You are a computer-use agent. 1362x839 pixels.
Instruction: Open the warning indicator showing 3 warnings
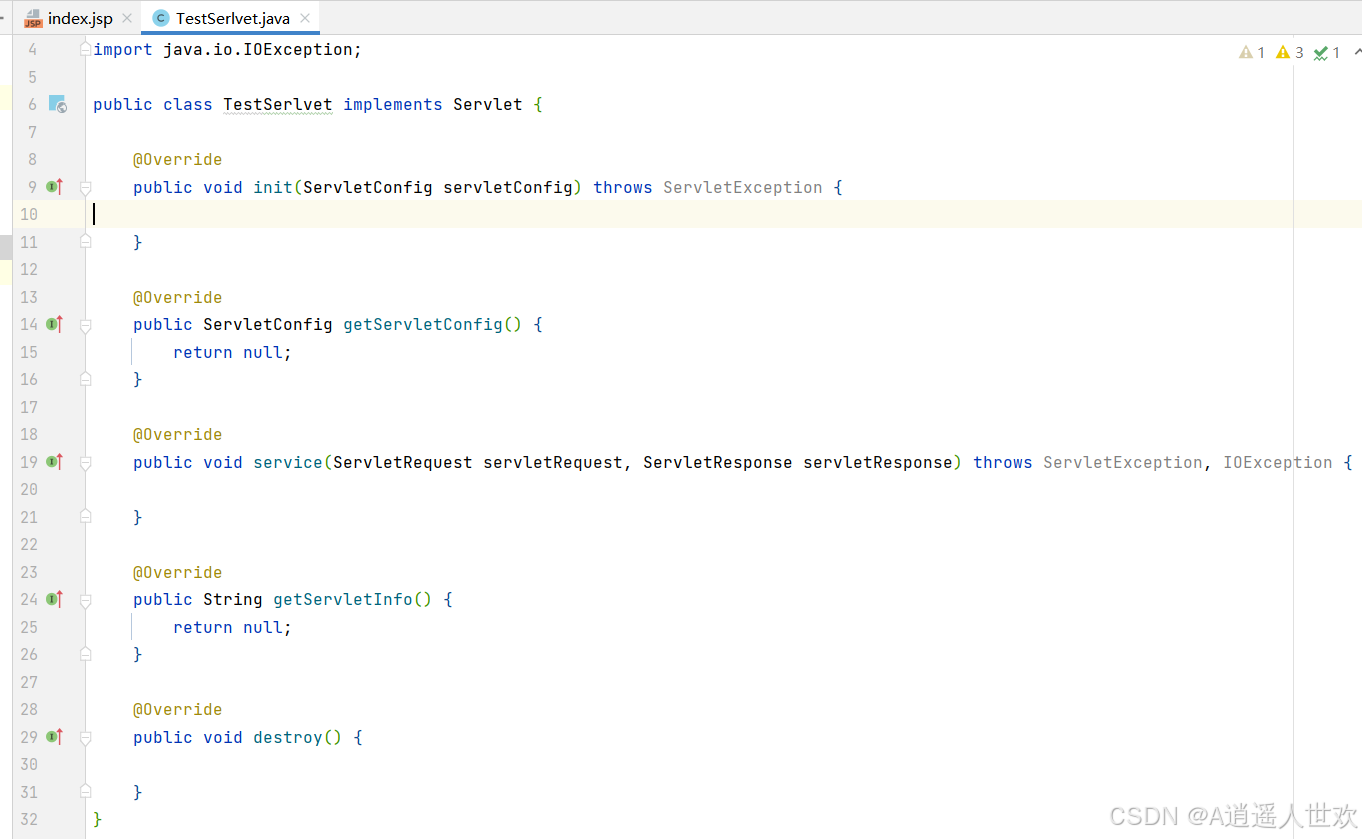[1288, 51]
